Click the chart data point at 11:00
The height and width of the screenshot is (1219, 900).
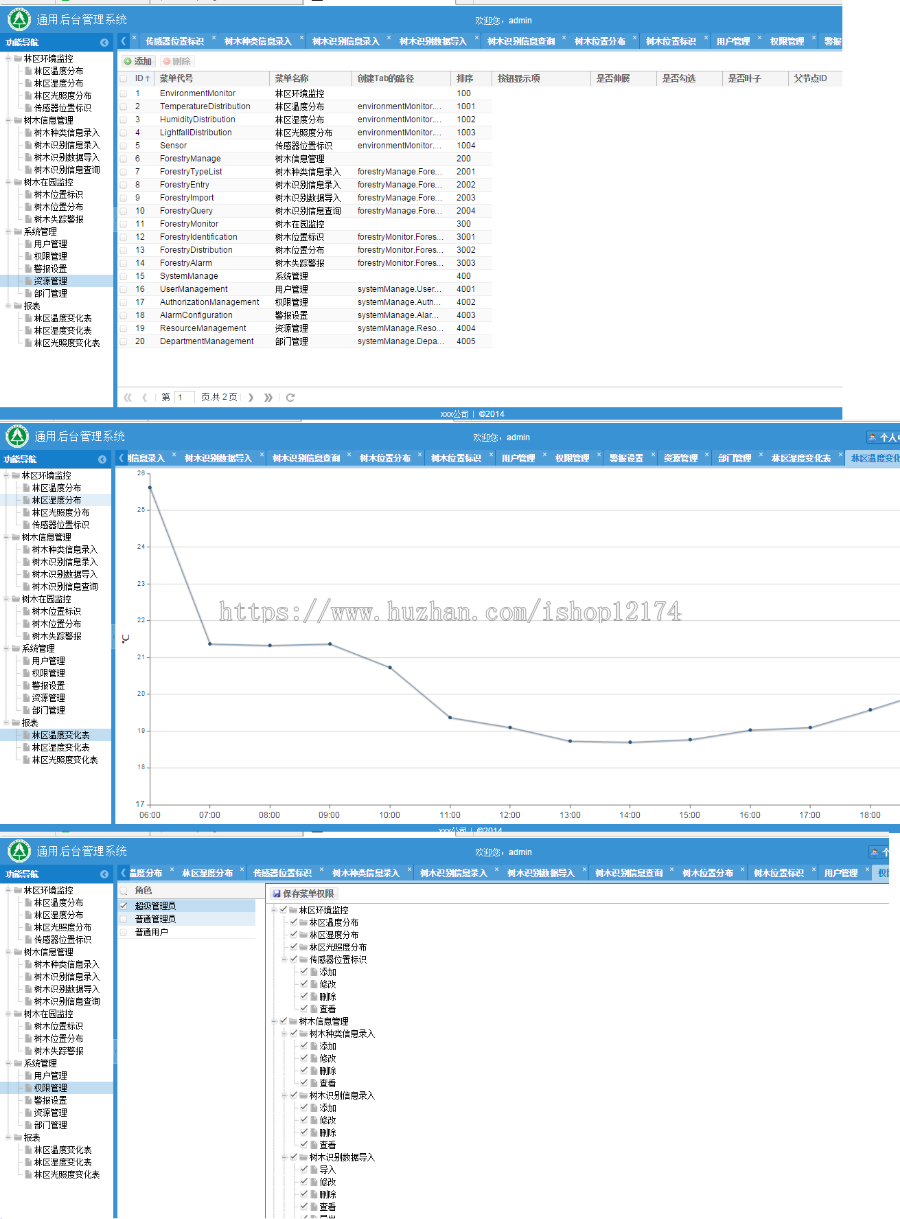450,717
